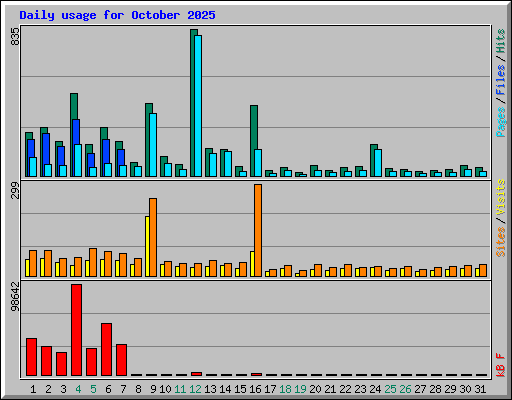Click the red KB bar for day 1

pos(31,357)
